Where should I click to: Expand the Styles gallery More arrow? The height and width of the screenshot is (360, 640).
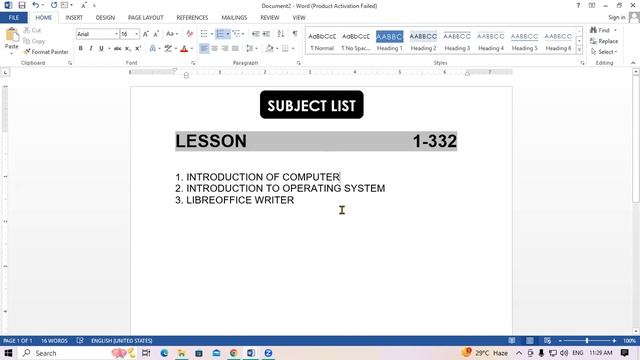coord(579,50)
